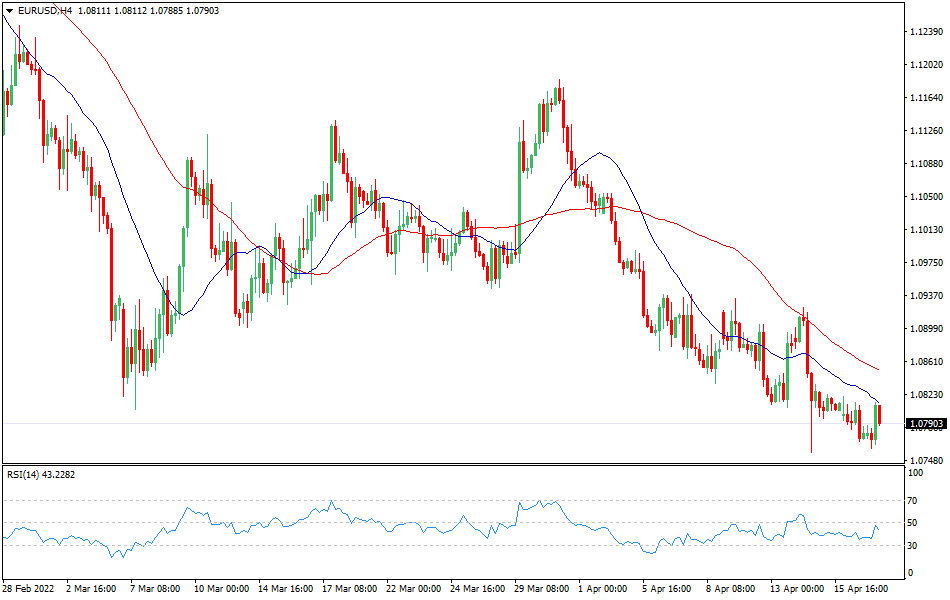950x600 pixels.
Task: Click the 1.10130 price axis label
Action: click(926, 230)
